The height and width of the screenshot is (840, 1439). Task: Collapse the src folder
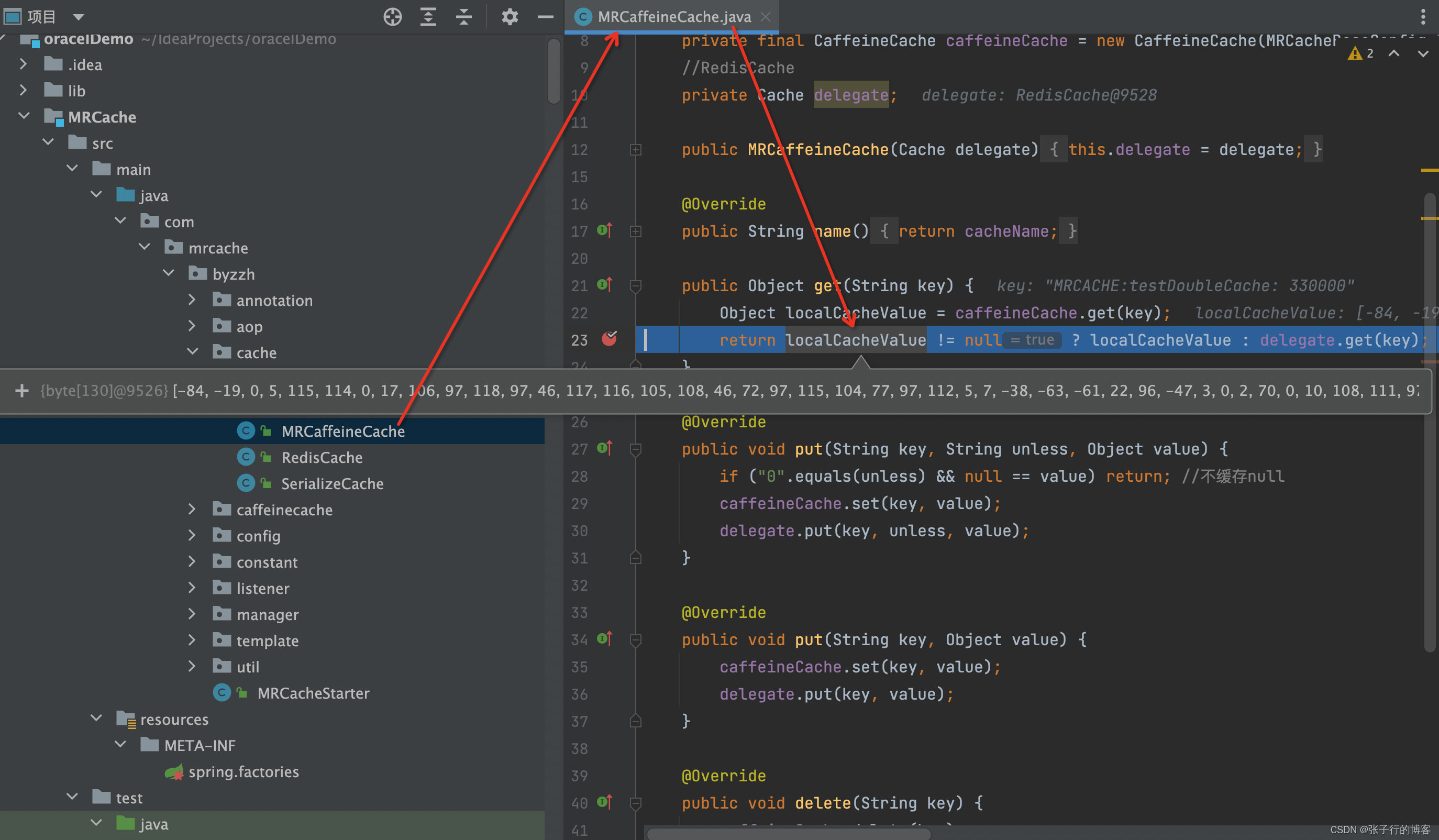pos(48,142)
